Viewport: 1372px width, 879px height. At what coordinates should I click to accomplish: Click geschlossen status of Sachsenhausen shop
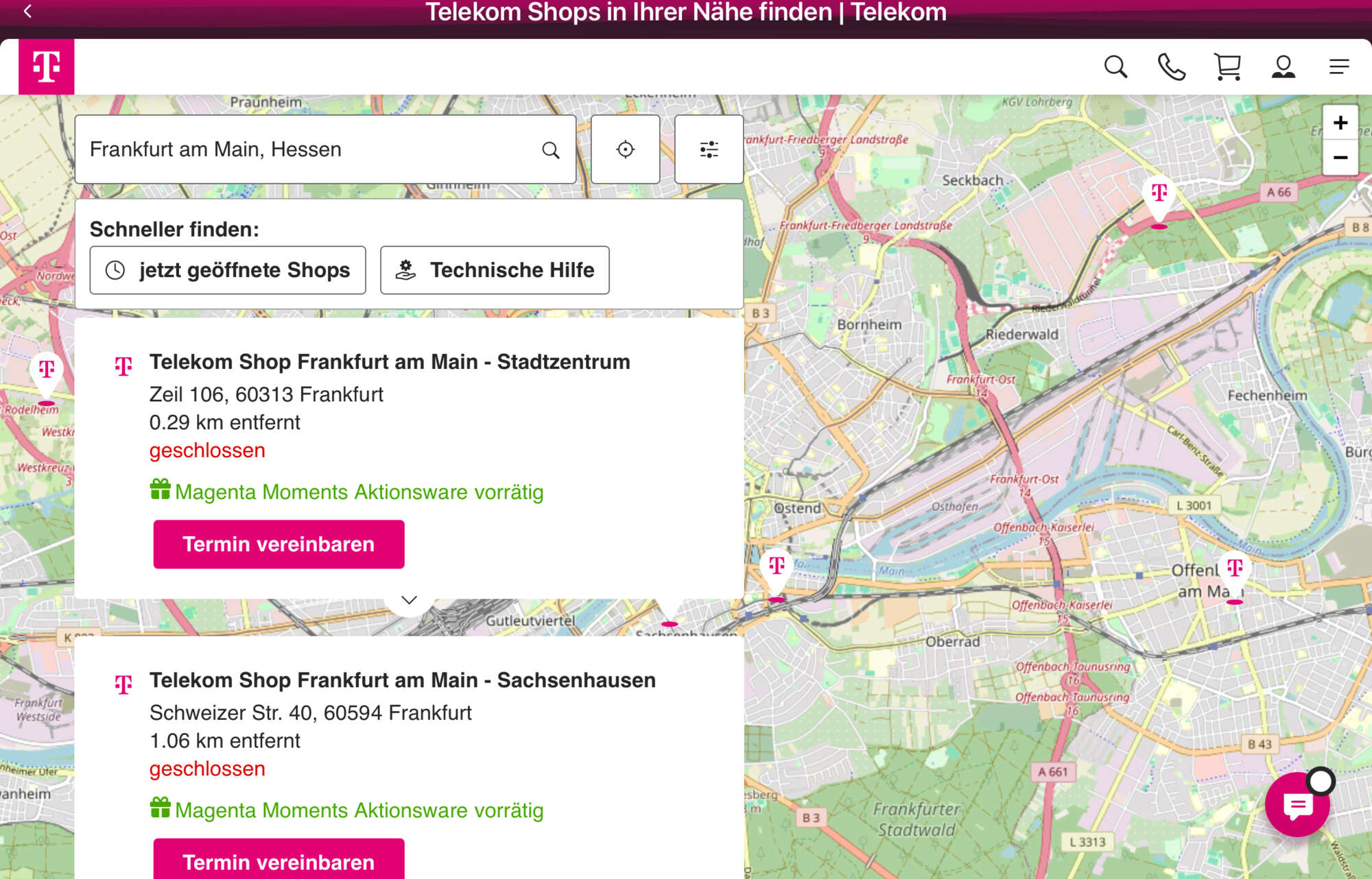coord(207,769)
